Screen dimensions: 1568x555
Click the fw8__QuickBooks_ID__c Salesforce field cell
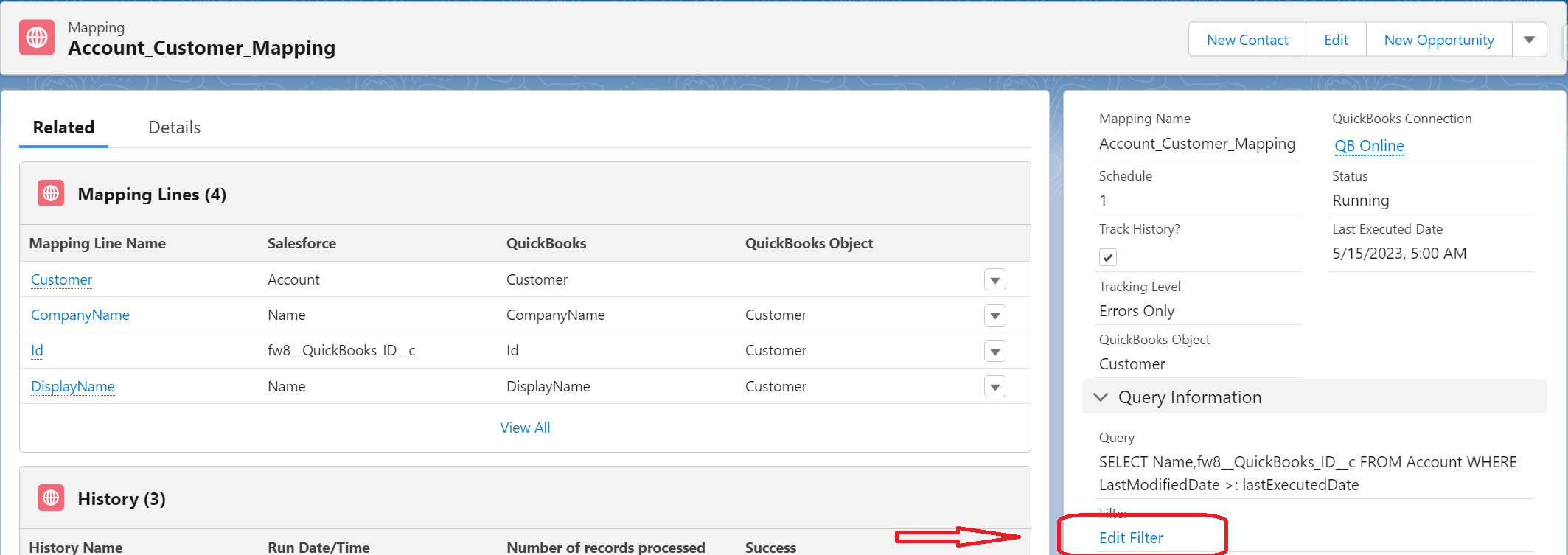(341, 350)
